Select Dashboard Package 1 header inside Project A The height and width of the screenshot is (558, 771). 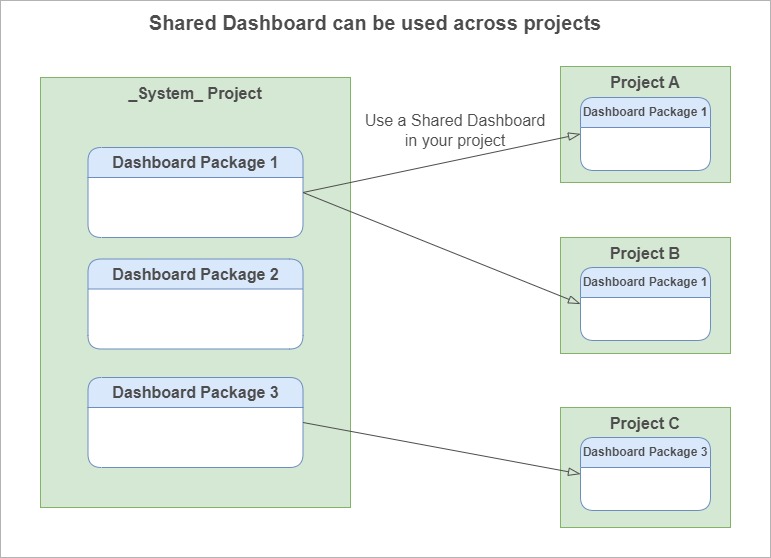[x=645, y=112]
